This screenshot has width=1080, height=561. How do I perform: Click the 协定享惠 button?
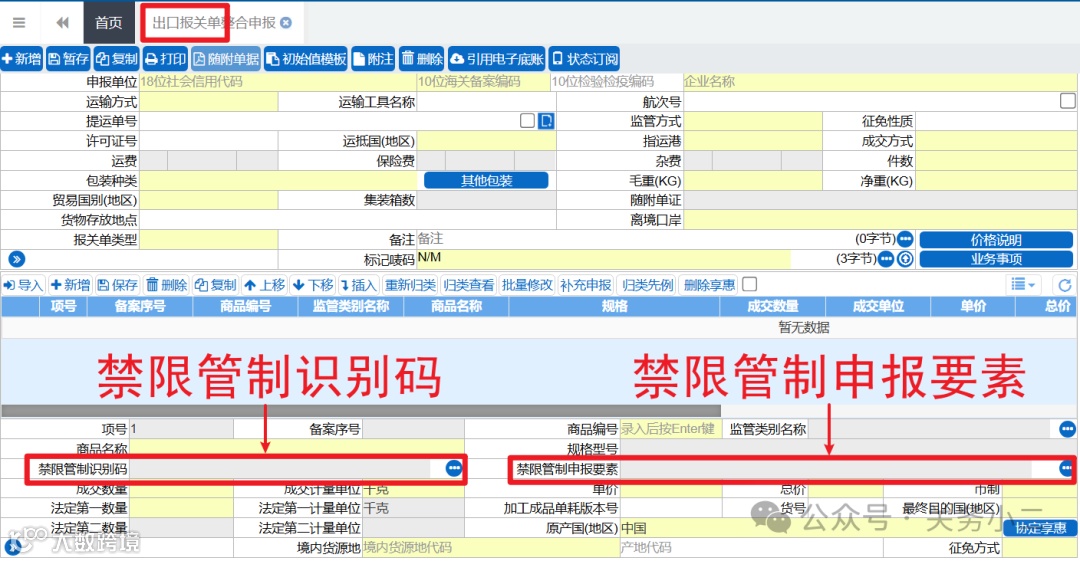[x=1040, y=528]
